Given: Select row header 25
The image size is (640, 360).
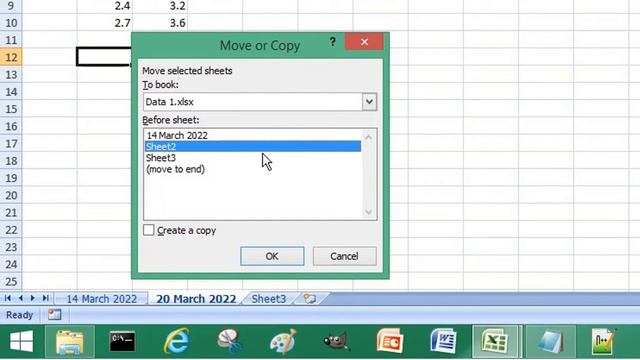Looking at the screenshot, I should click(11, 282).
